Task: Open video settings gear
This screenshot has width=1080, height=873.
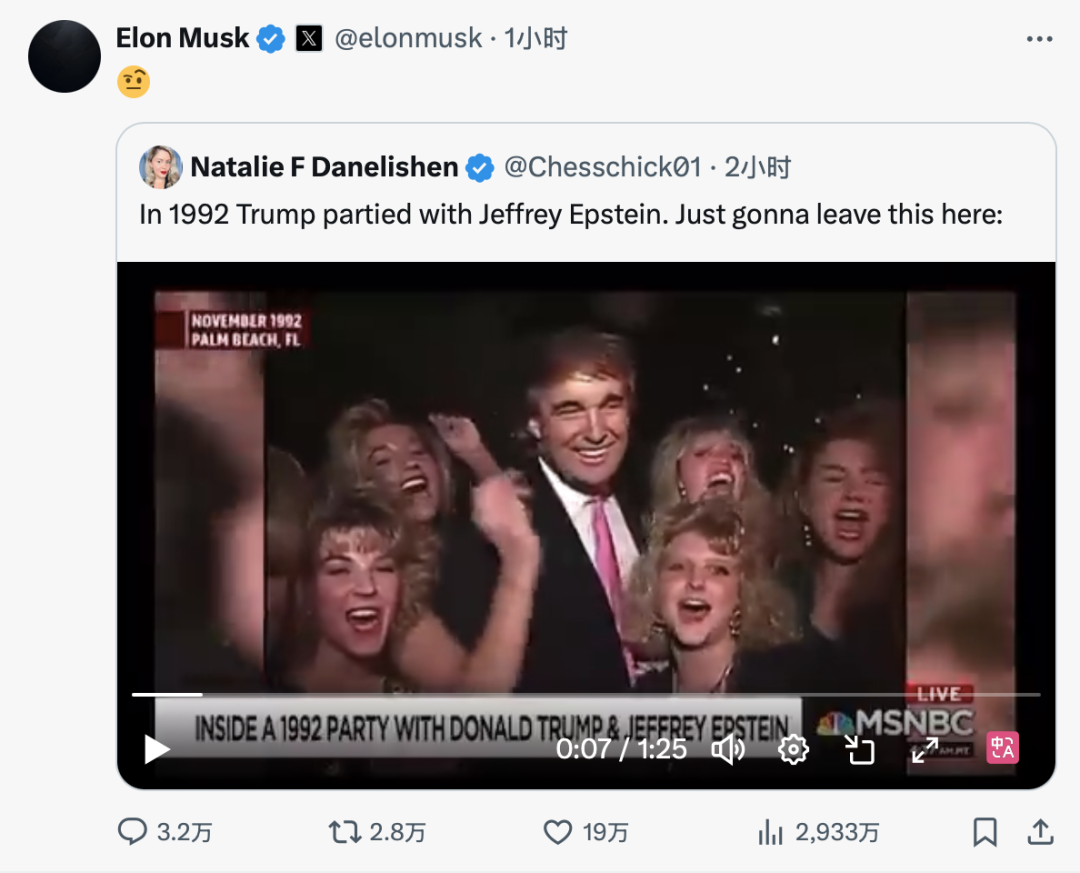Action: pos(793,749)
